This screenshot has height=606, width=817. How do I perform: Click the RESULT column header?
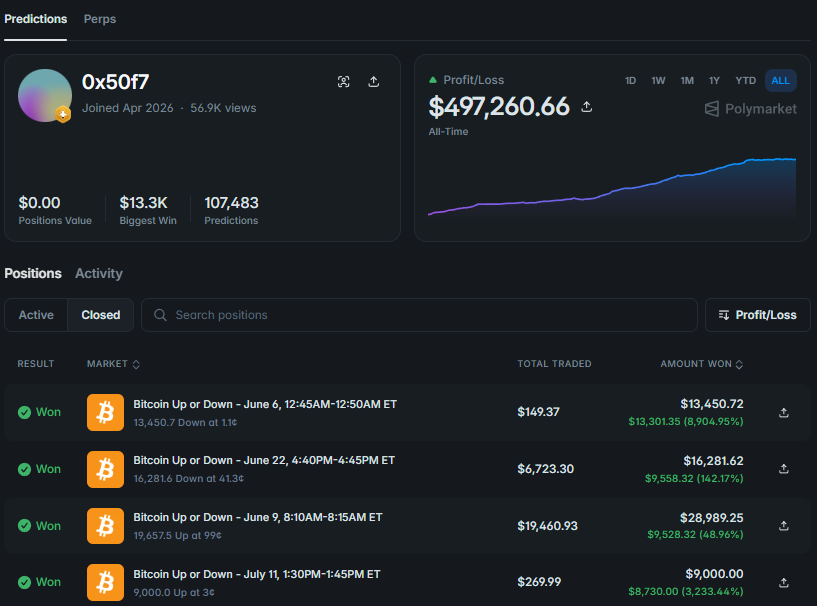35,364
